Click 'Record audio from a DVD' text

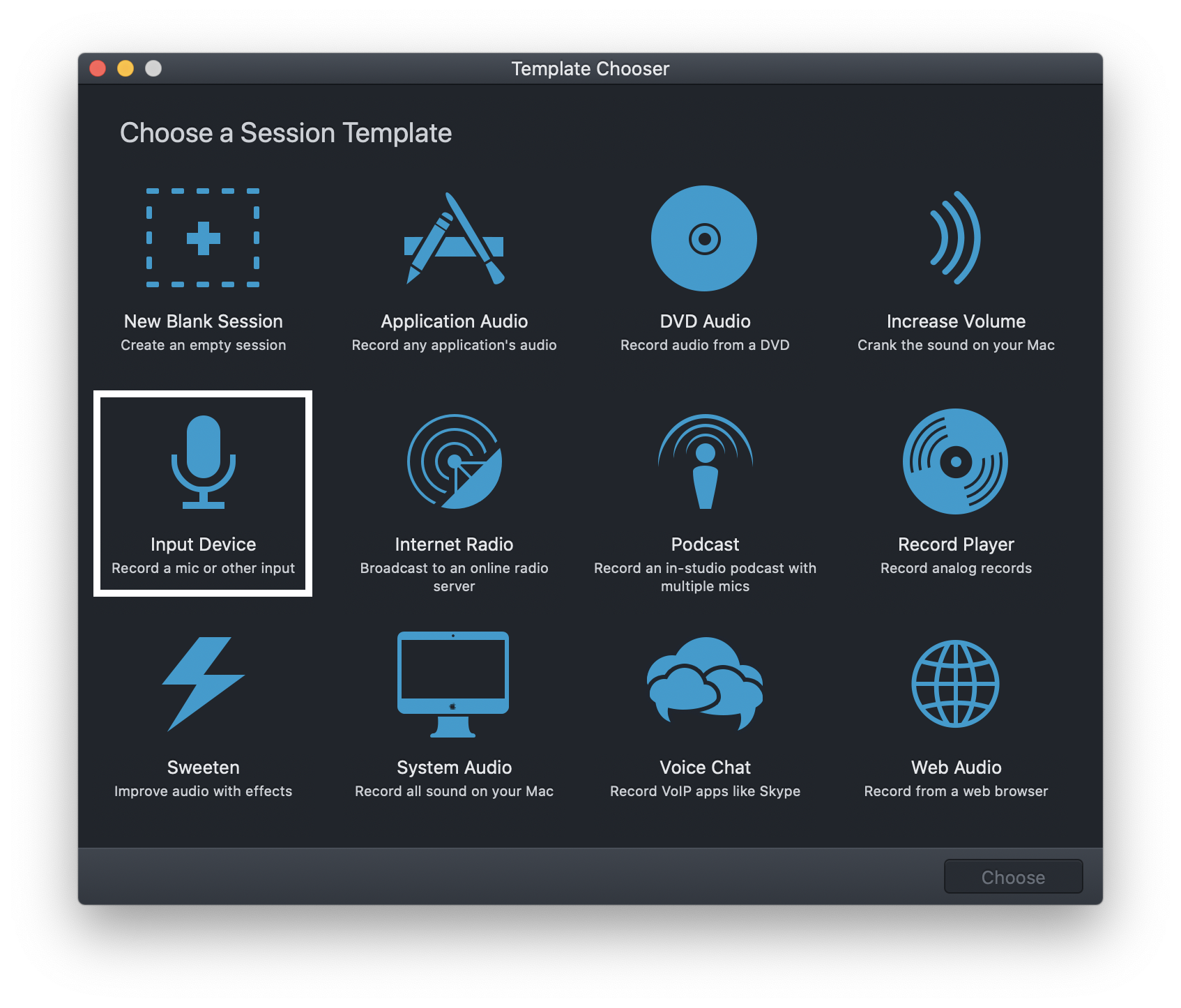click(705, 345)
